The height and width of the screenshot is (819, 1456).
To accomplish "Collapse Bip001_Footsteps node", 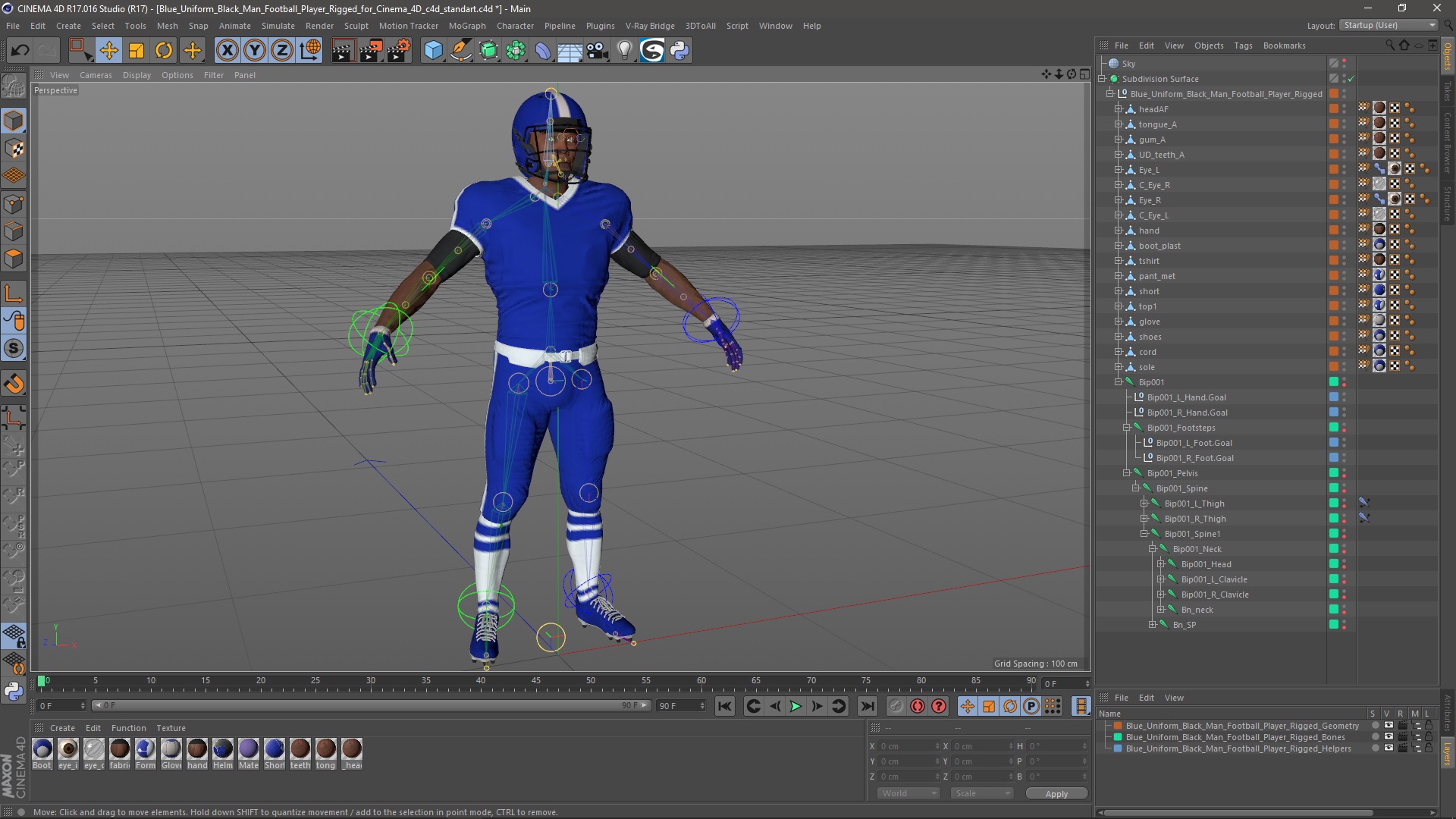I will click(x=1127, y=428).
